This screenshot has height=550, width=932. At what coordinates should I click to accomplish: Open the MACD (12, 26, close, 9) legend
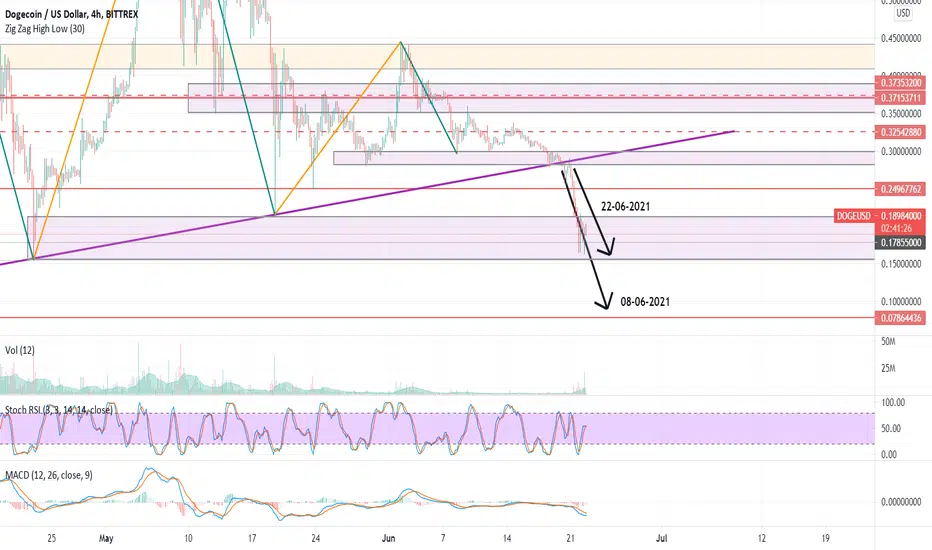[x=49, y=475]
